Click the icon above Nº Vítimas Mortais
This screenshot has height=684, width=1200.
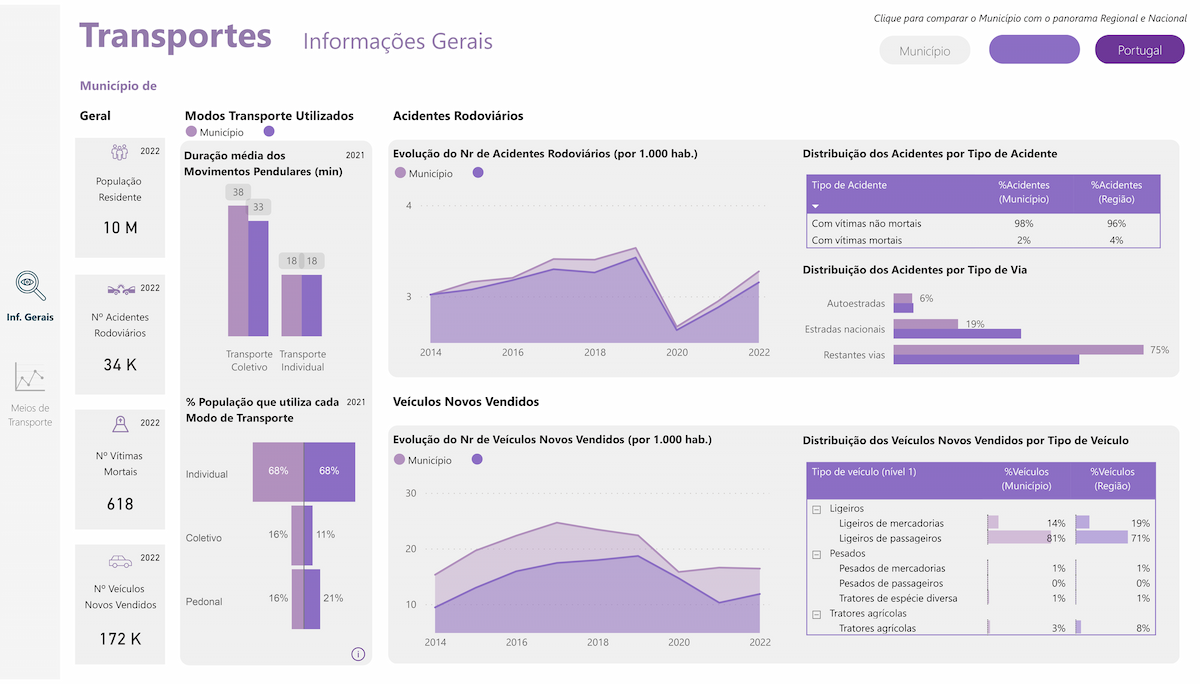click(x=120, y=423)
